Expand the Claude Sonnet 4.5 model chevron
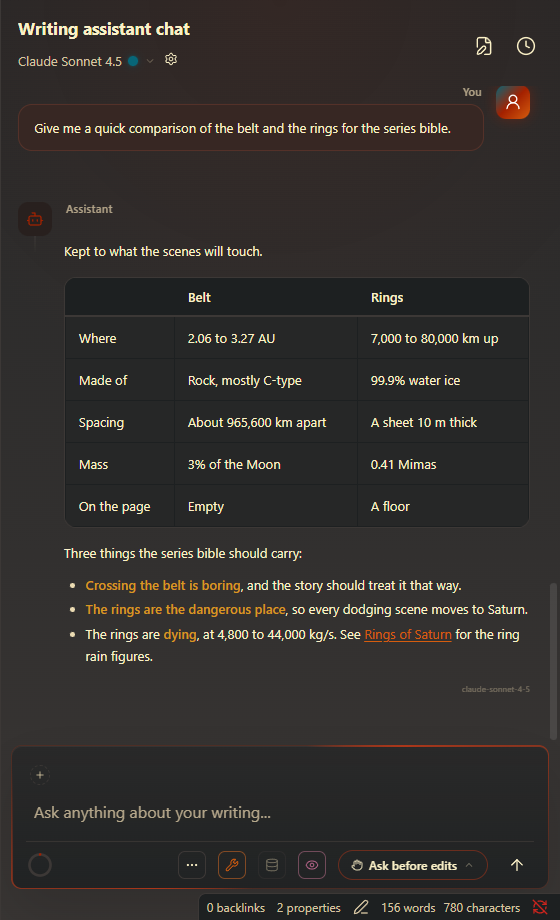Viewport: 560px width, 920px height. pos(150,61)
